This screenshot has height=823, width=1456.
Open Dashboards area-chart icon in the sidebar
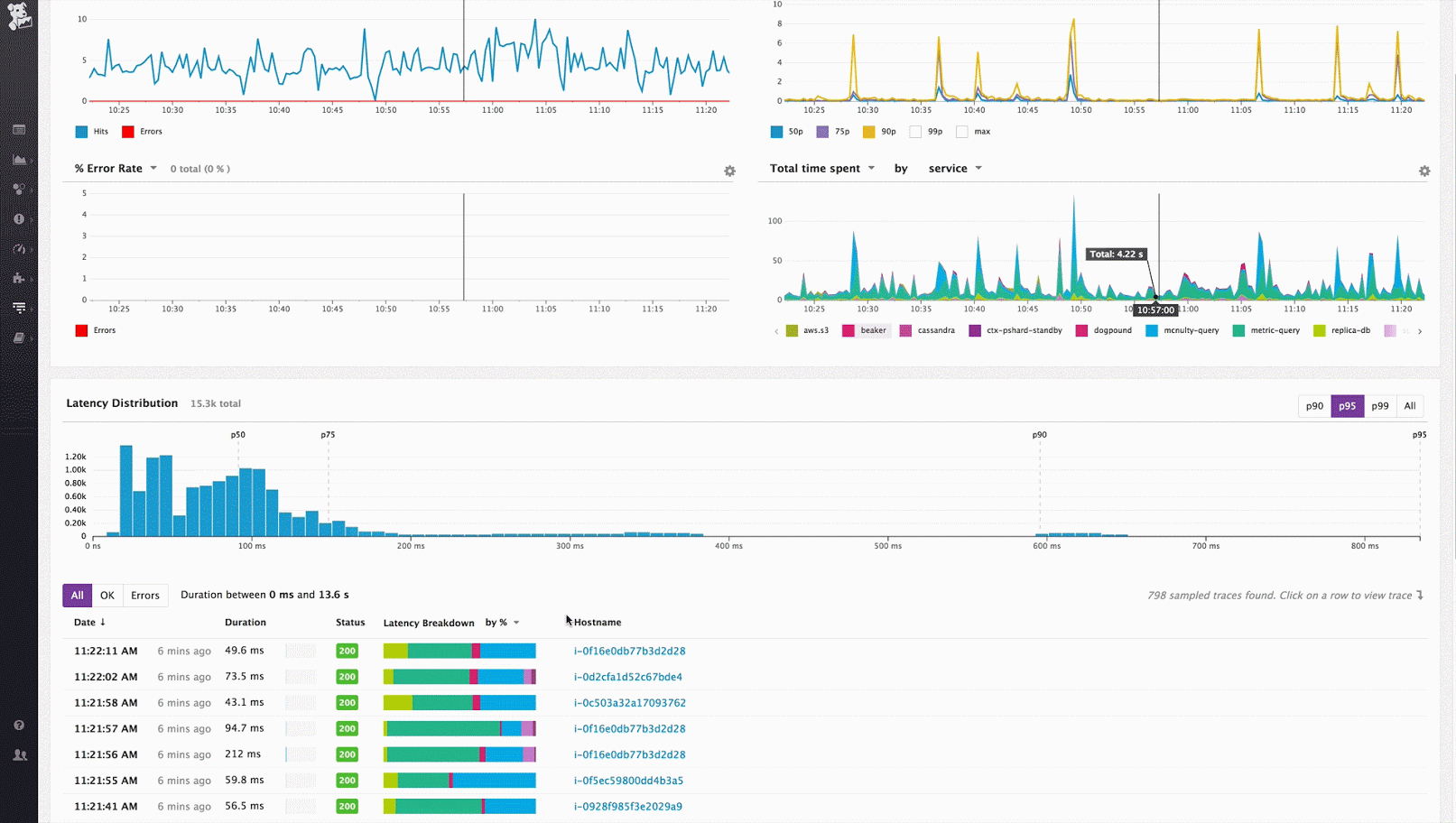pyautogui.click(x=19, y=160)
